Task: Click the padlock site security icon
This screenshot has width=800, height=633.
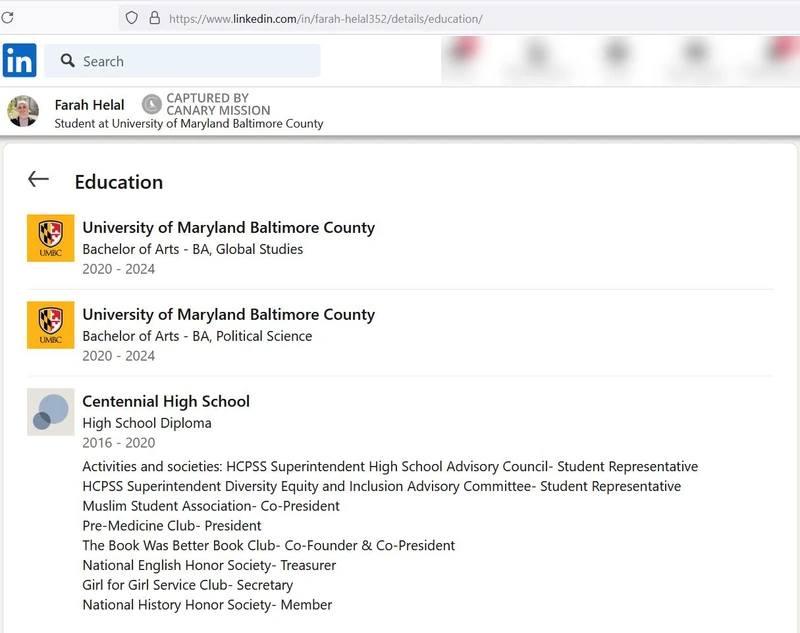Action: point(155,18)
